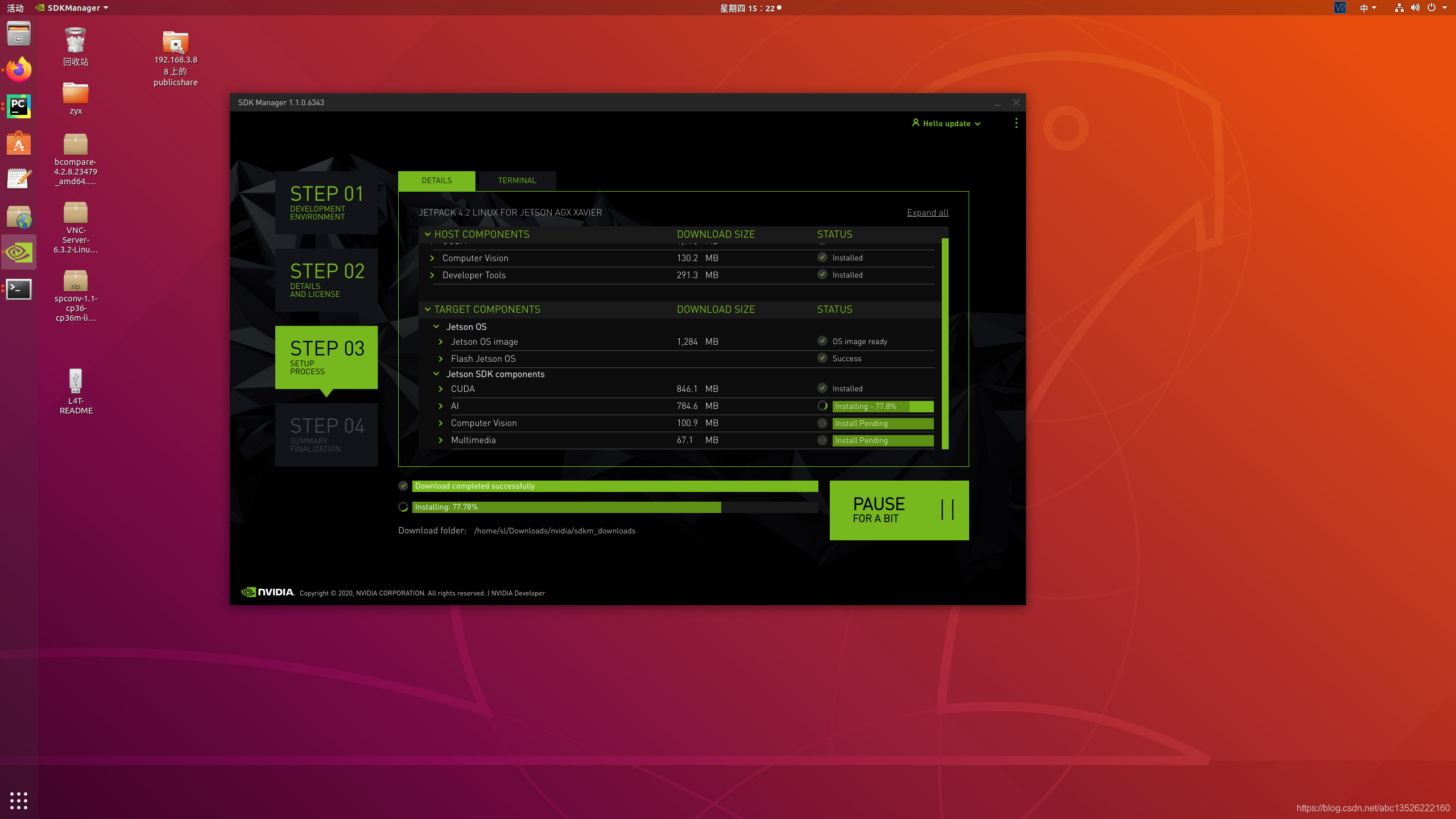Open the clock and calendar panel
Viewport: 1456px width, 819px height.
750,8
